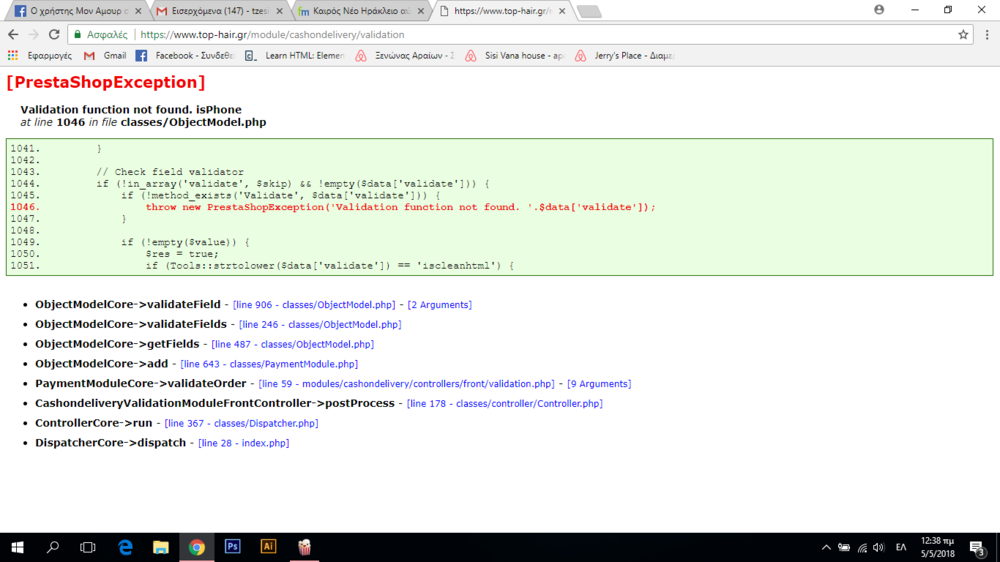Open line 643 classes/PaymentModule.php link
The width and height of the screenshot is (1000, 562).
coord(269,364)
